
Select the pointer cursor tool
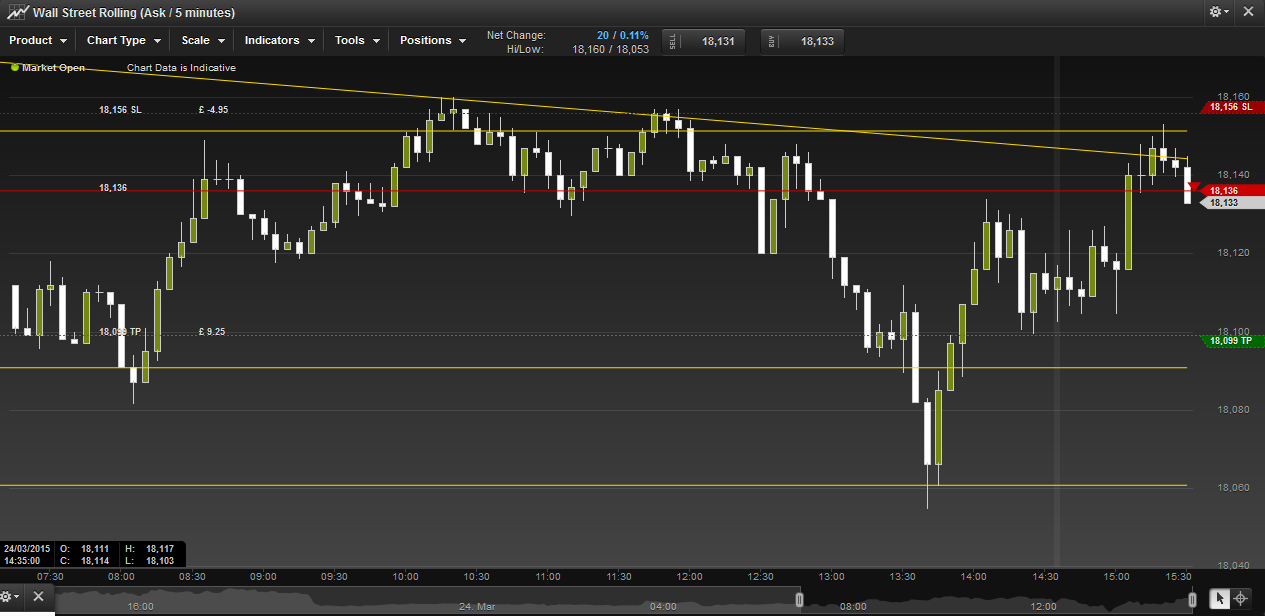1220,598
